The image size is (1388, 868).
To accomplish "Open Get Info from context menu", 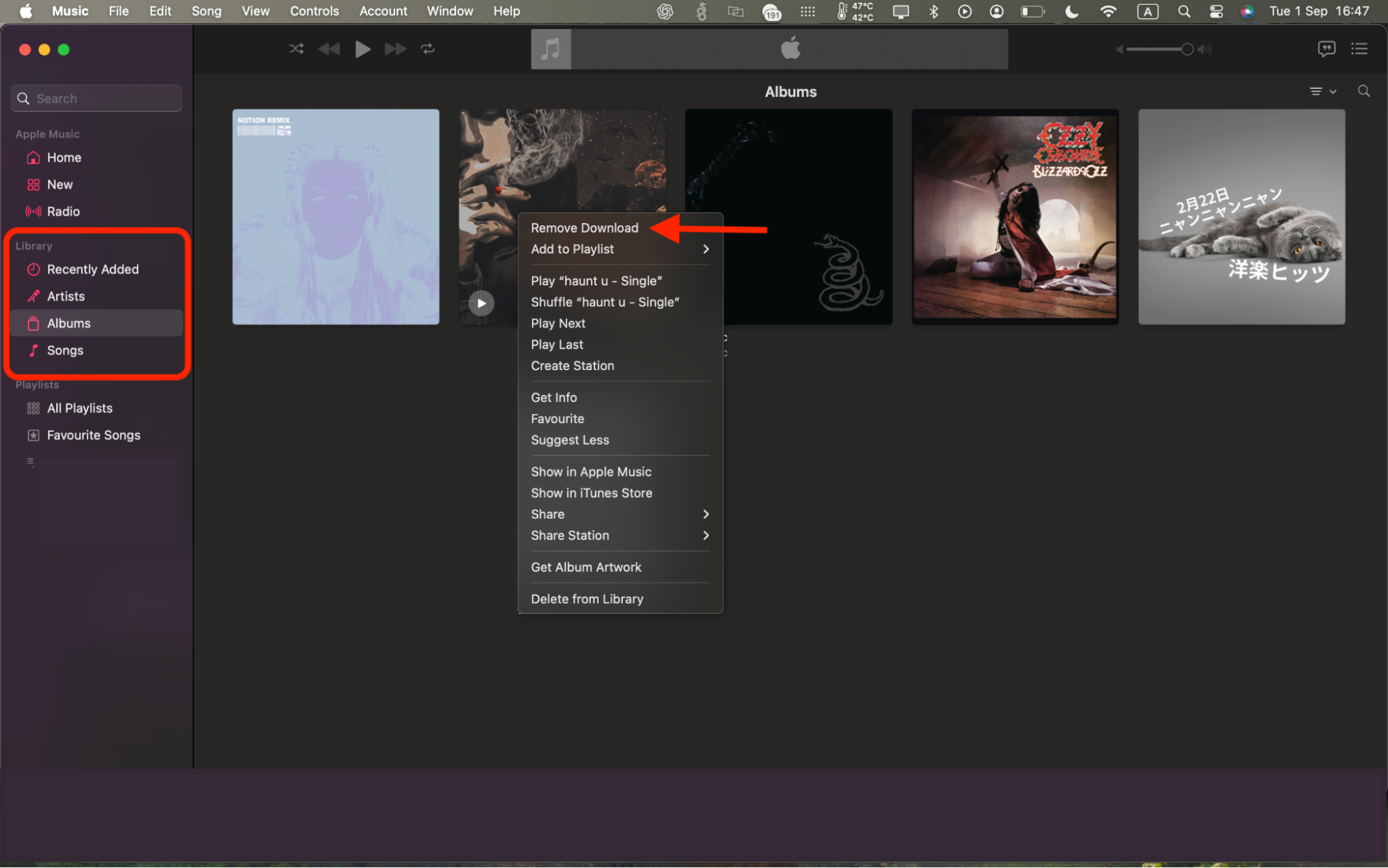I will [620, 398].
